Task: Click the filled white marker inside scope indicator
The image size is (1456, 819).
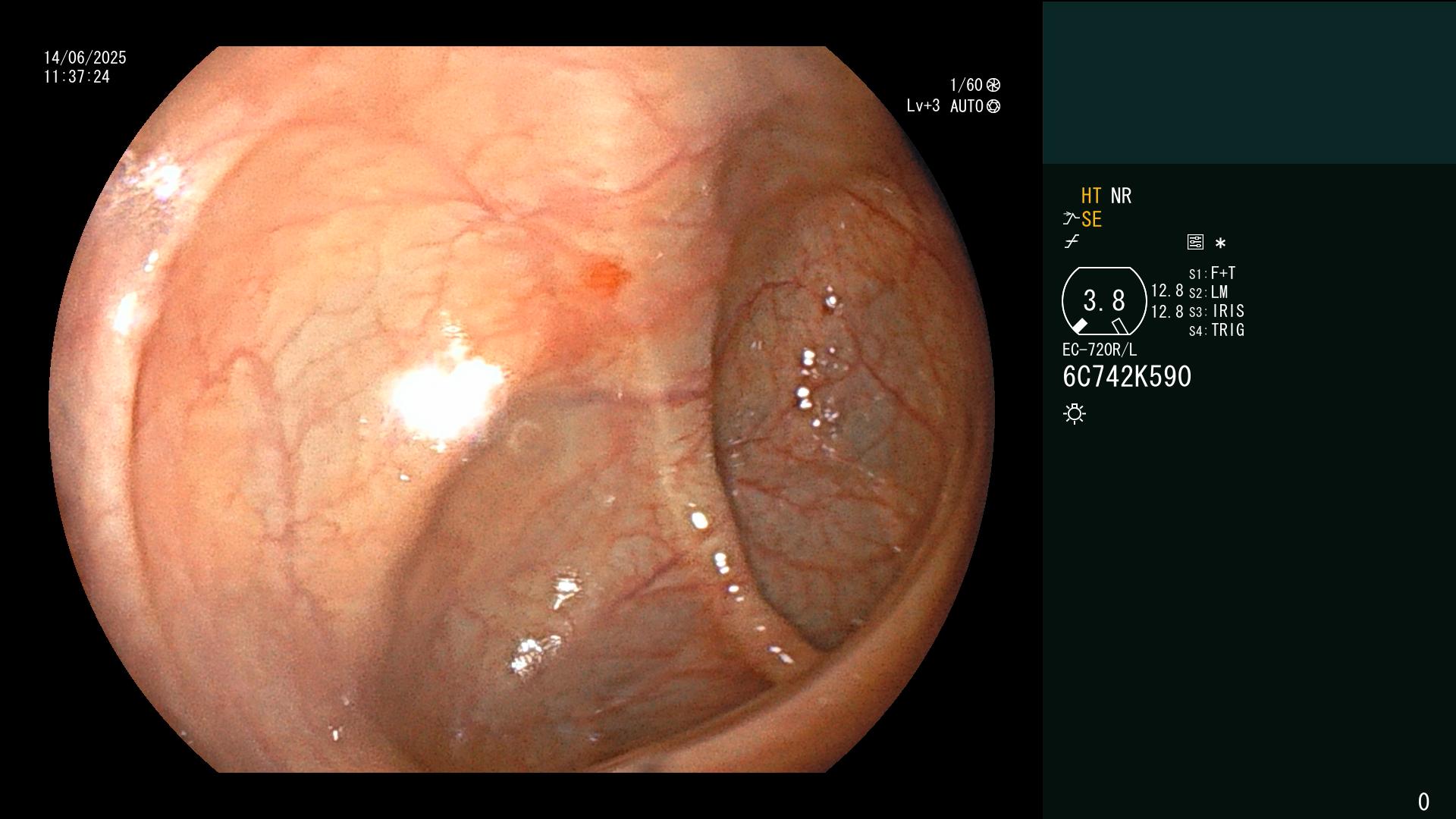Action: [x=1080, y=326]
